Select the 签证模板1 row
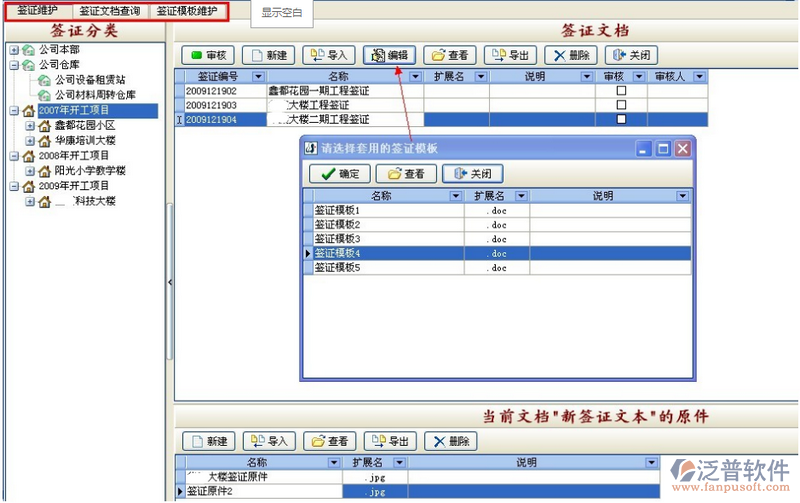The width and height of the screenshot is (800, 503). click(497, 210)
